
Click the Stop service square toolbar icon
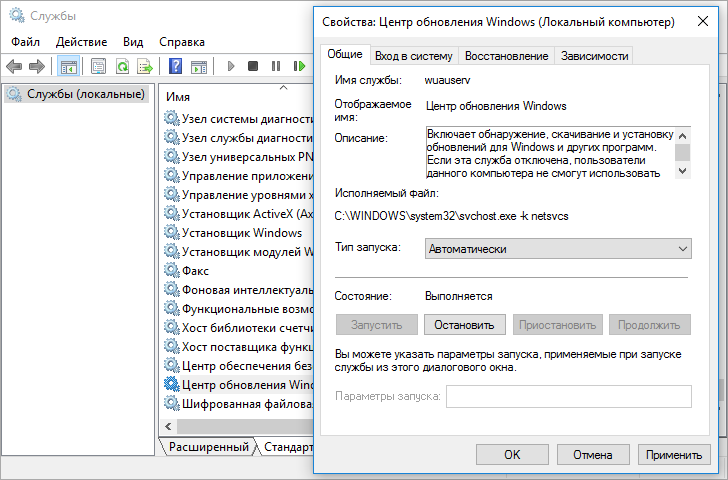[x=253, y=66]
